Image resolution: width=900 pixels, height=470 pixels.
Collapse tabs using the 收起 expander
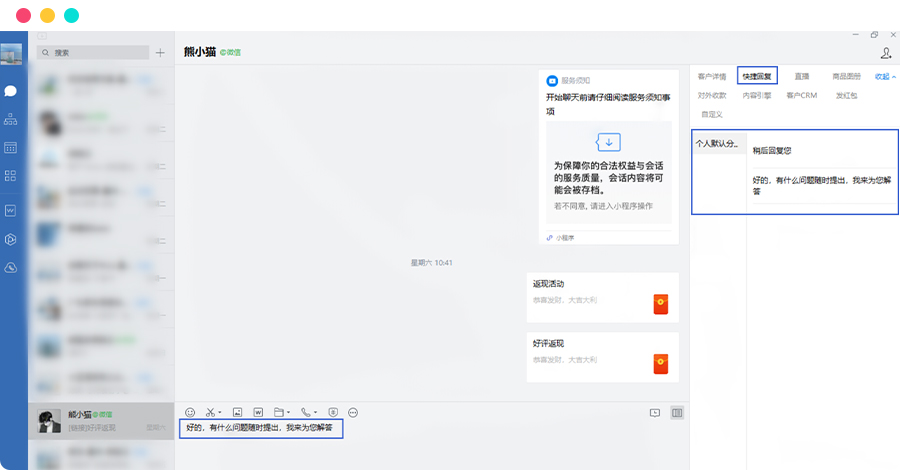point(885,76)
